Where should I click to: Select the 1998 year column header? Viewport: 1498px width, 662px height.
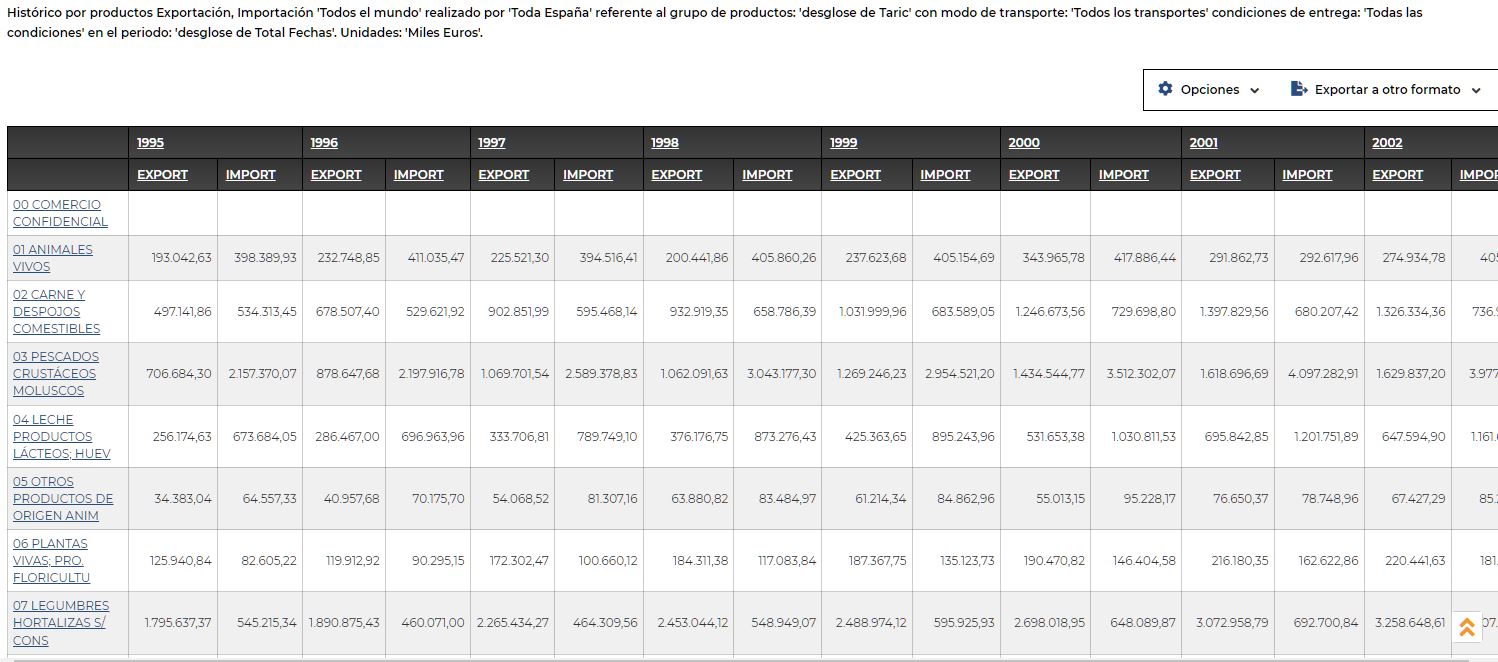665,143
